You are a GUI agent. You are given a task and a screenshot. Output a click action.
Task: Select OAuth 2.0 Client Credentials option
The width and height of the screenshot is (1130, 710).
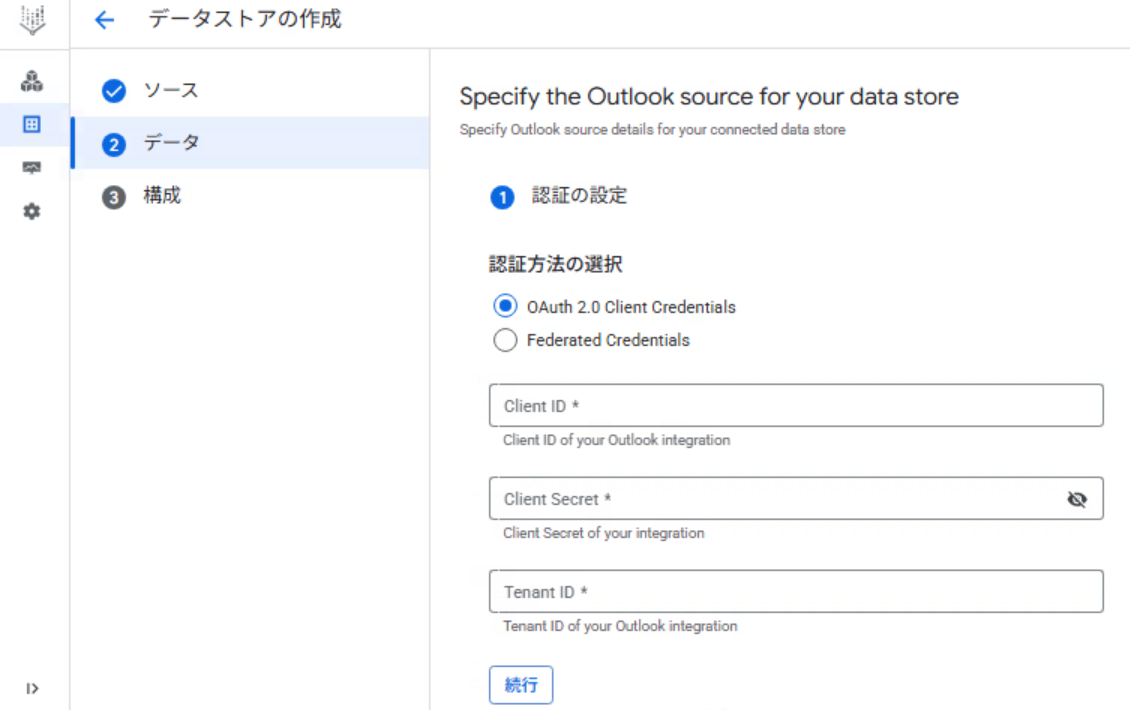click(505, 307)
